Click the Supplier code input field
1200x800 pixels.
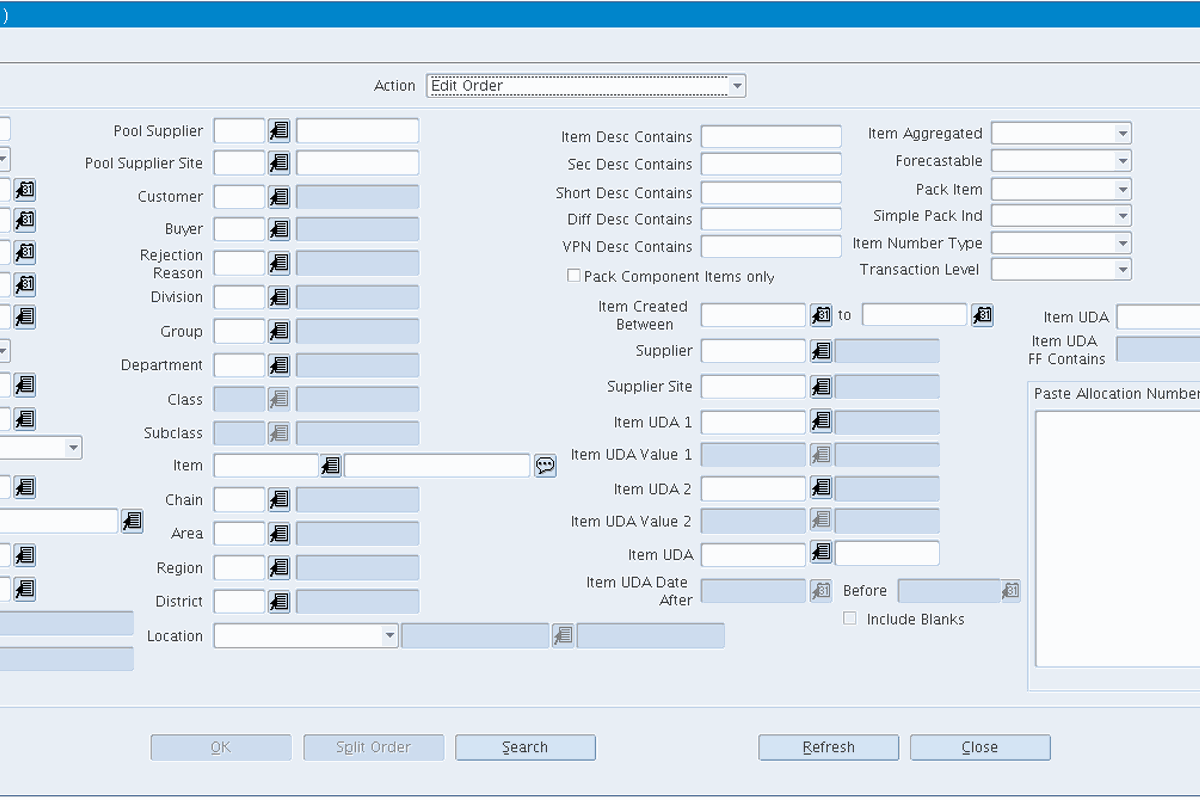point(753,351)
